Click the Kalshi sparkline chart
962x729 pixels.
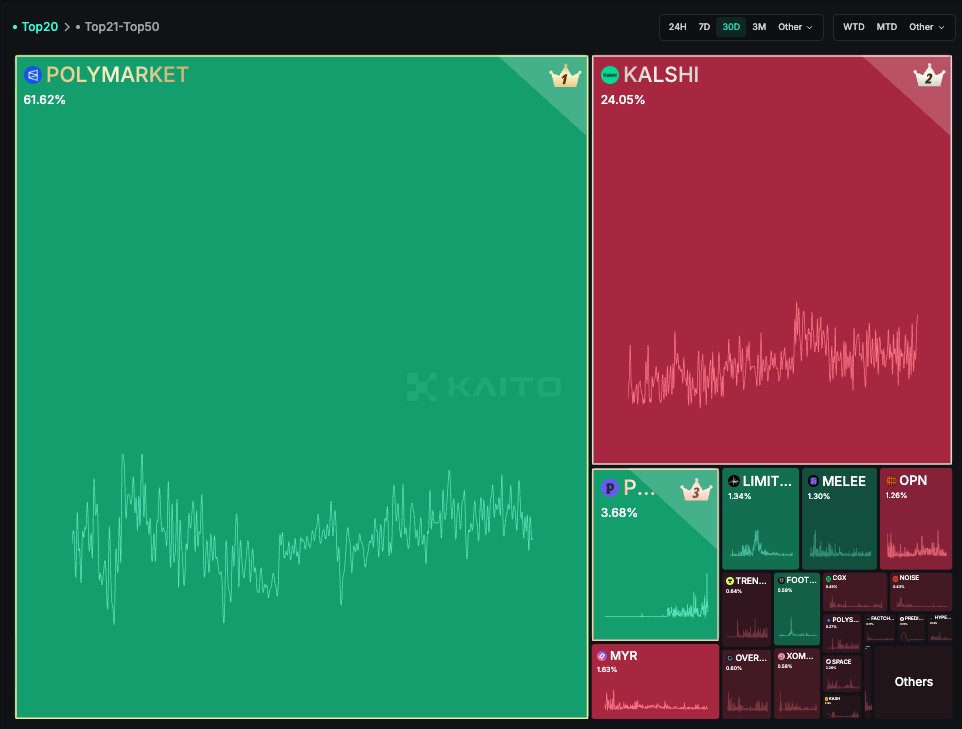click(x=772, y=355)
